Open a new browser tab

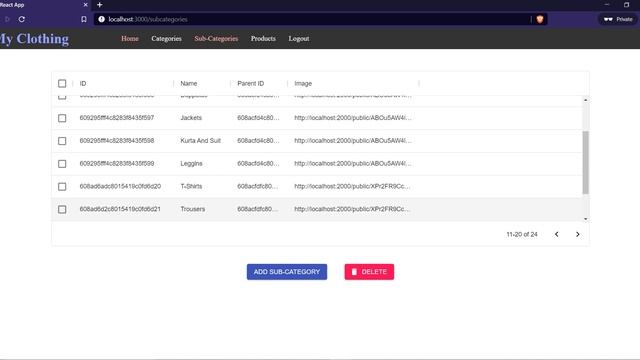click(100, 5)
